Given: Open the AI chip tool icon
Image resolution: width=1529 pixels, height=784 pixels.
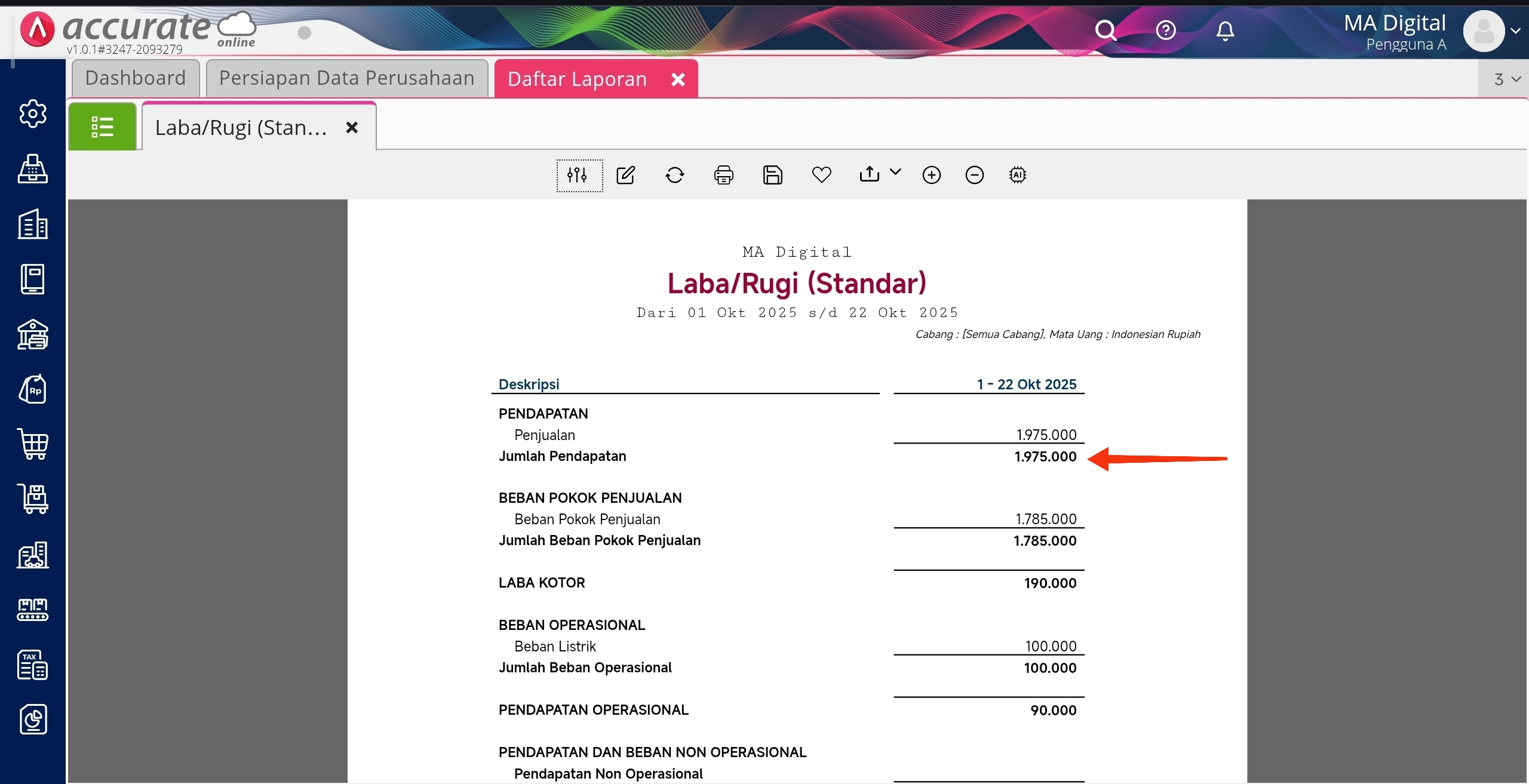Looking at the screenshot, I should point(1017,175).
